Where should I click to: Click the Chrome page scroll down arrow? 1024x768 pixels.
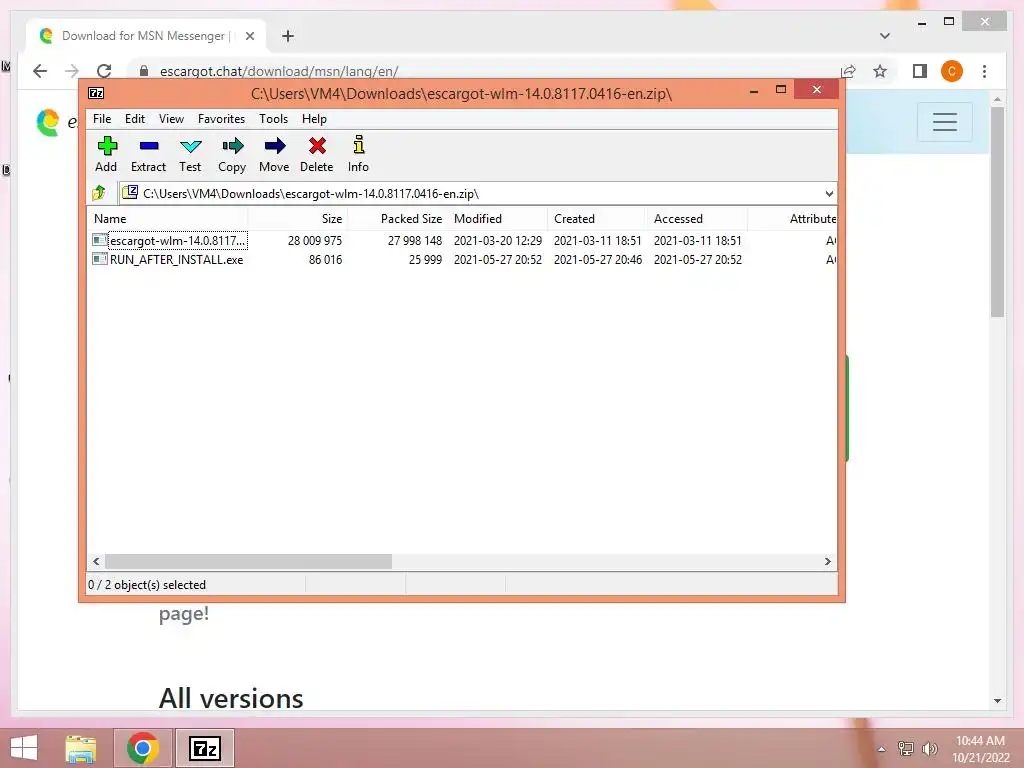tap(997, 701)
